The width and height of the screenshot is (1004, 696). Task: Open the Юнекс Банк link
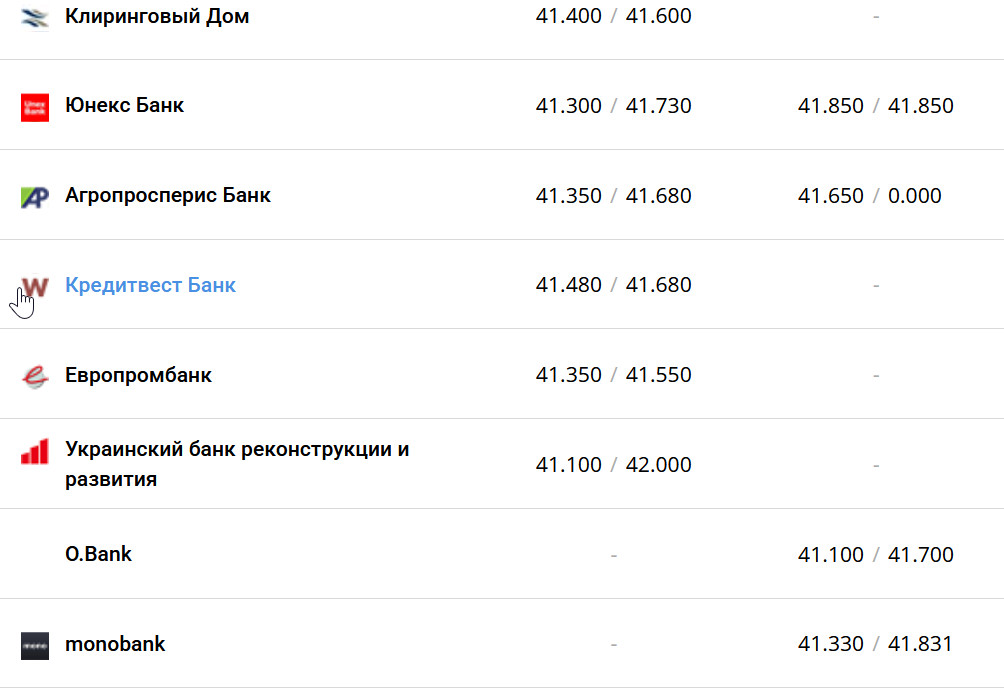124,105
